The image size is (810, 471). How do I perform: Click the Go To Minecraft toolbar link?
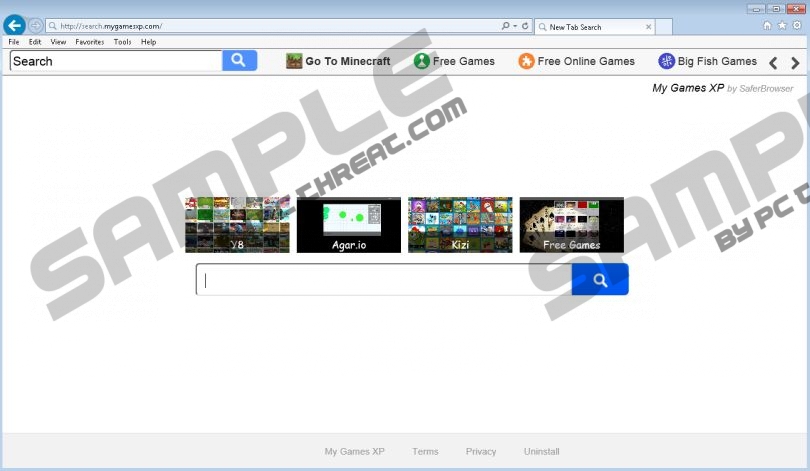[x=338, y=62]
